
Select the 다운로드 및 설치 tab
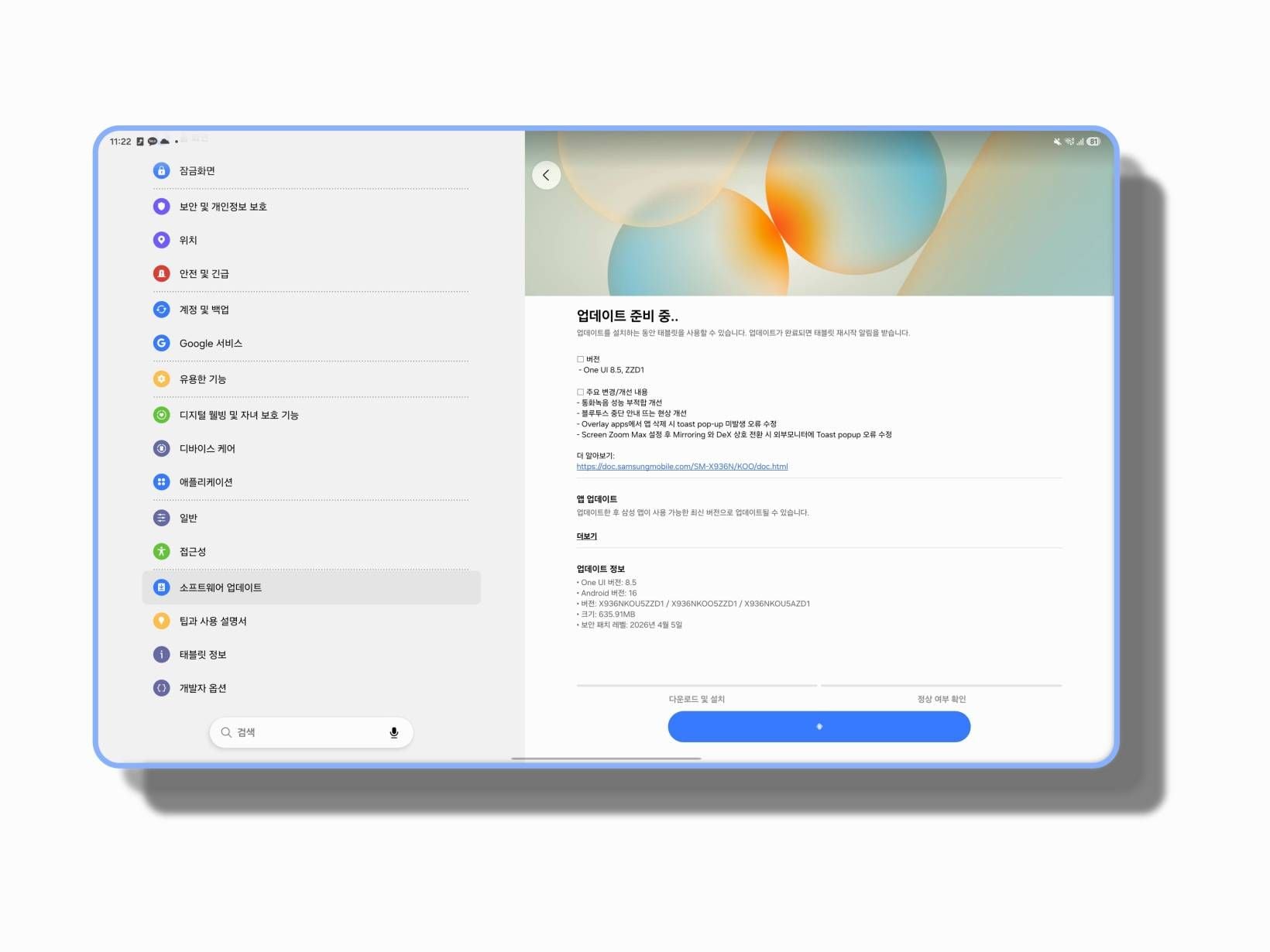coord(696,698)
